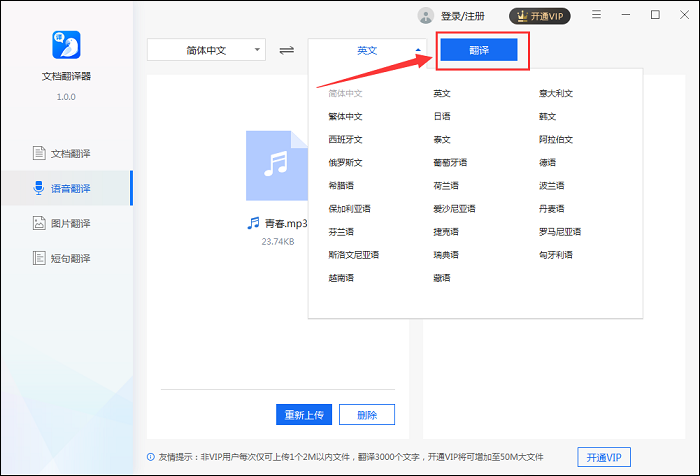700x476 pixels.
Task: Select 芬兰语 from the language list
Action: [341, 232]
